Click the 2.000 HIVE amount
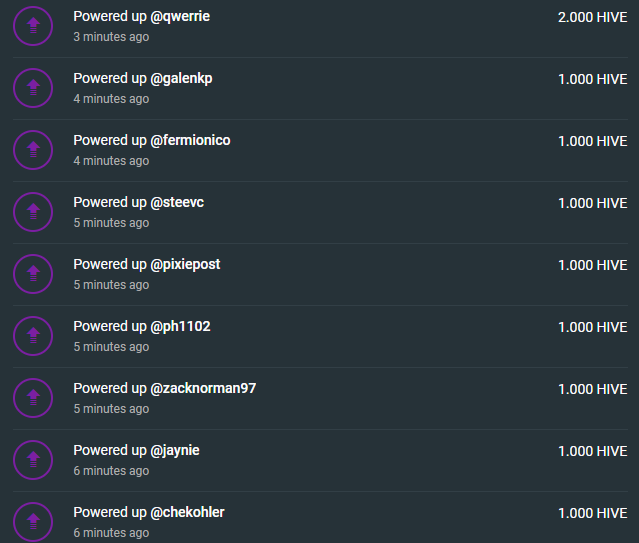Viewport: 639px width, 543px height. (593, 18)
